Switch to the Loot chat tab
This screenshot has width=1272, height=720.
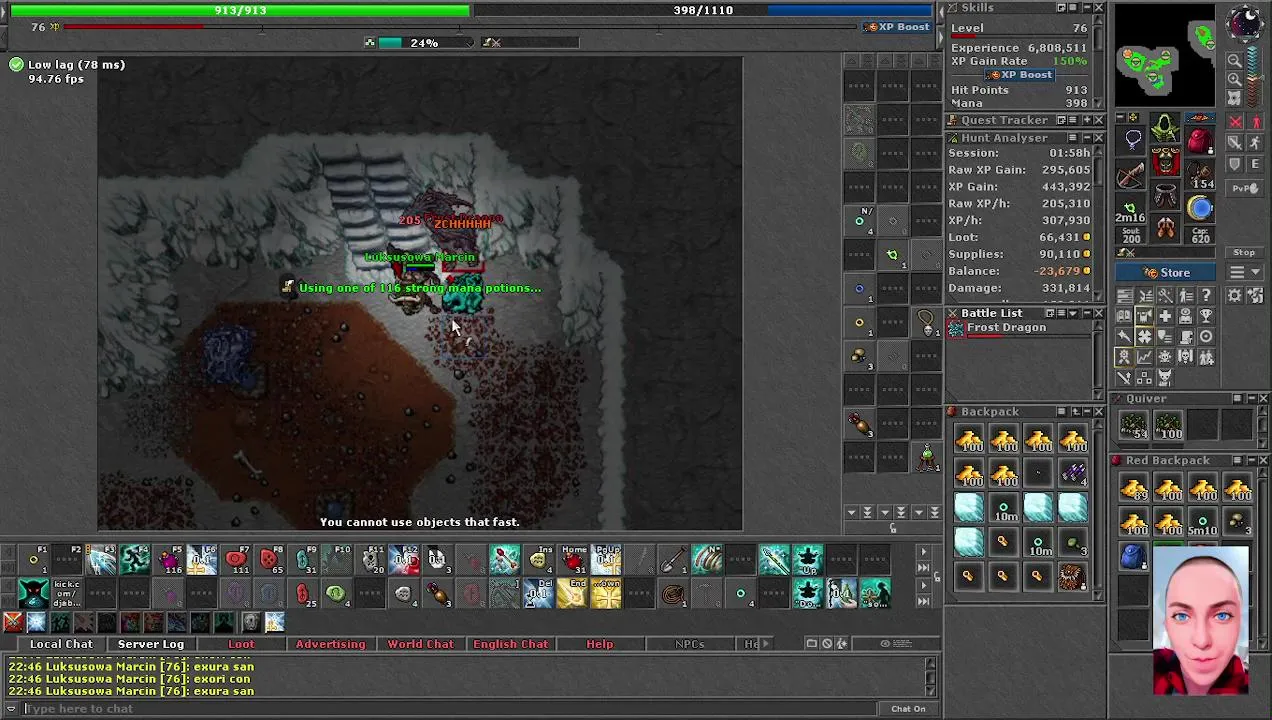(241, 644)
